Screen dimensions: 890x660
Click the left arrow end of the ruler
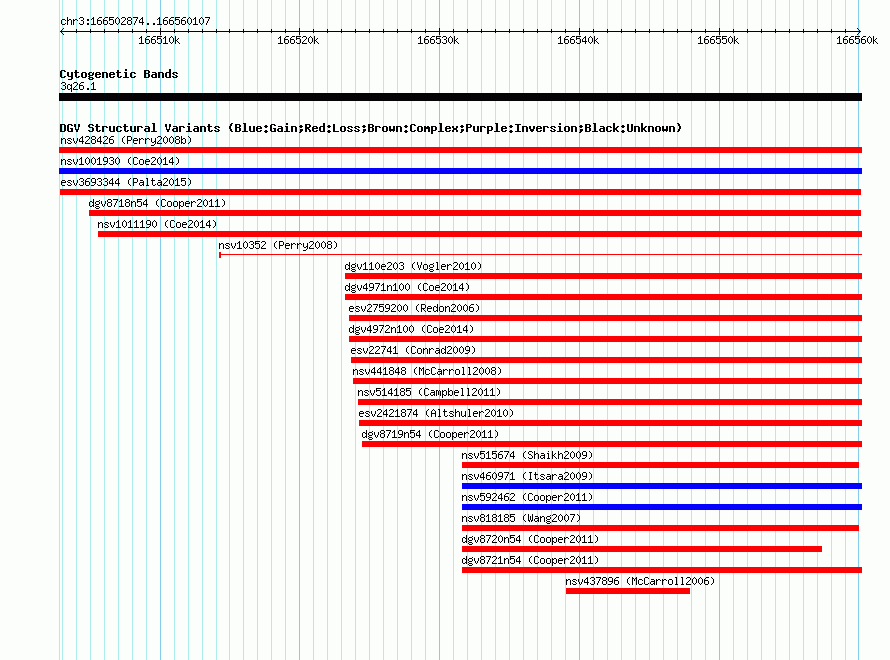(62, 31)
